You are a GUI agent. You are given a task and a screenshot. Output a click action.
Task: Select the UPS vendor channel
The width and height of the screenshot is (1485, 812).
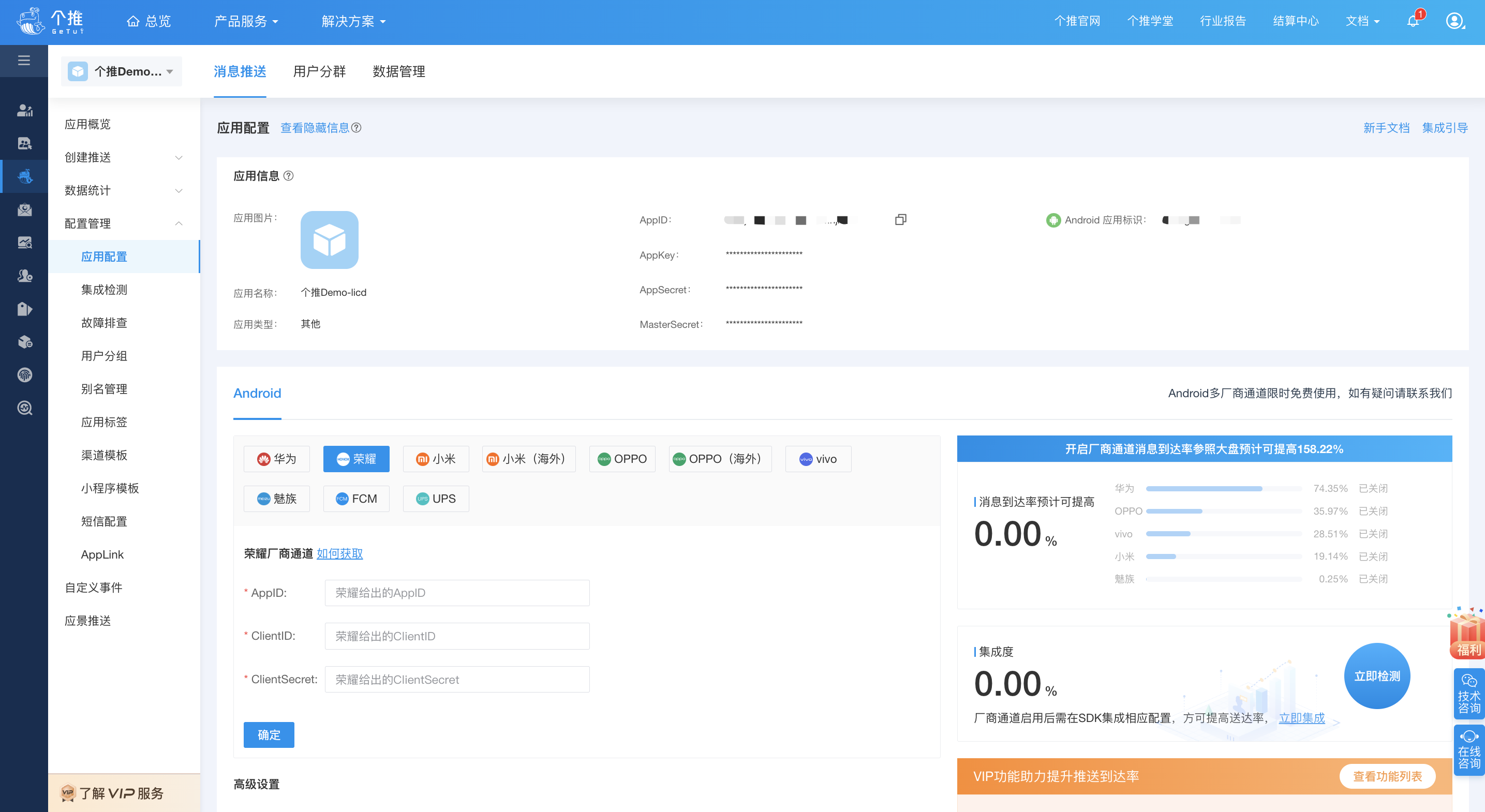click(x=436, y=499)
